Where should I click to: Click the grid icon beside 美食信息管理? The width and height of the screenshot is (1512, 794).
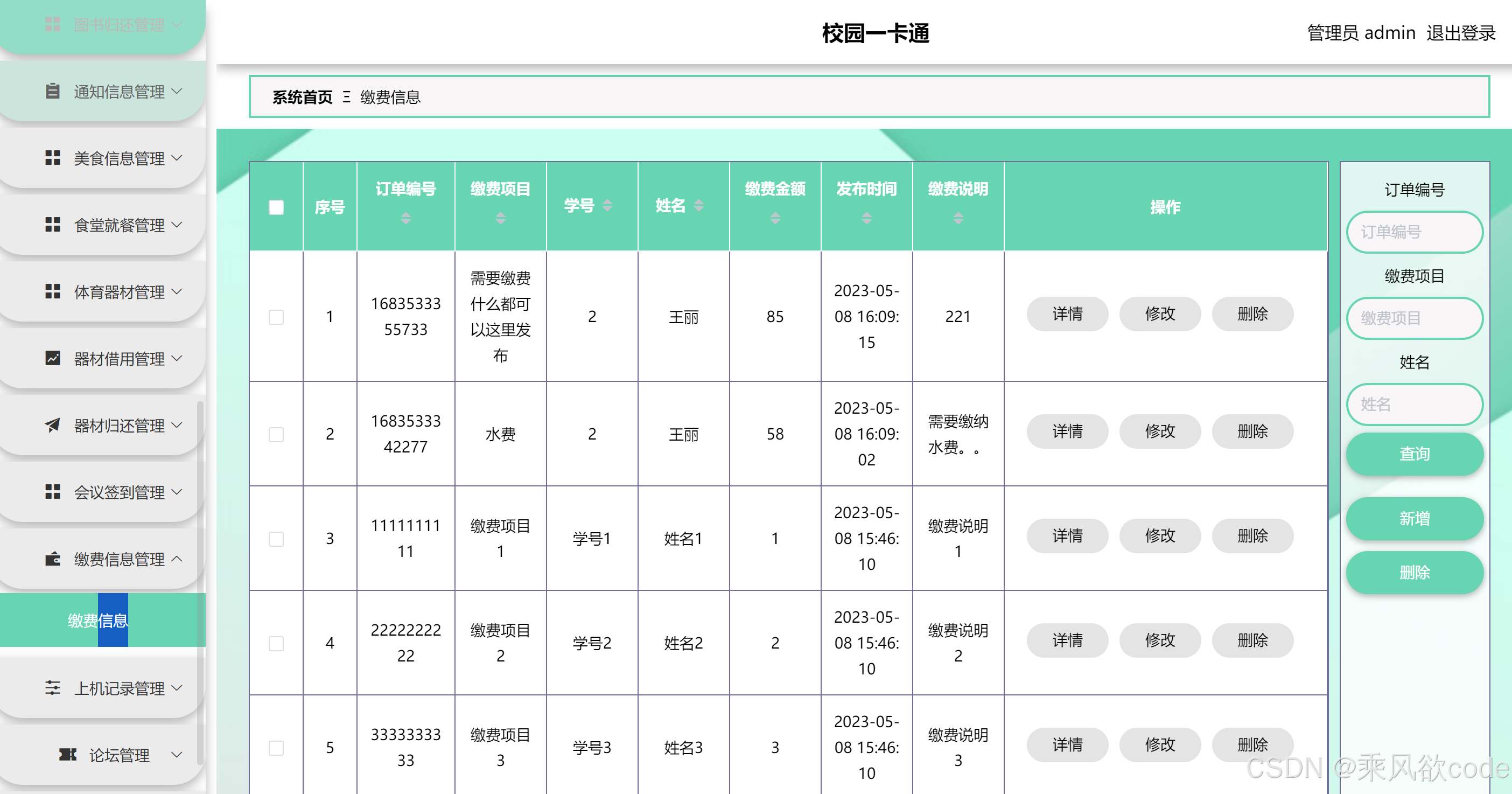[52, 158]
